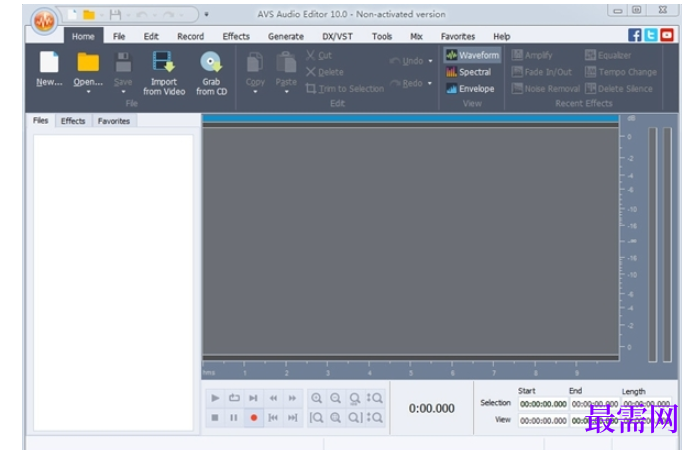Toggle loop playback button
This screenshot has height=450, width=697.
pos(234,398)
